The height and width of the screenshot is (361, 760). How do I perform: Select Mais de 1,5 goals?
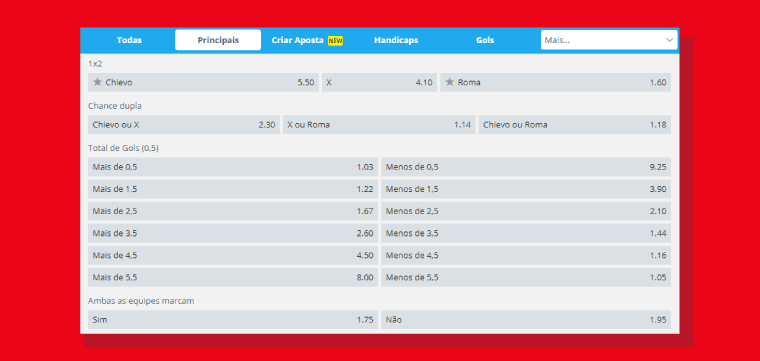point(233,189)
